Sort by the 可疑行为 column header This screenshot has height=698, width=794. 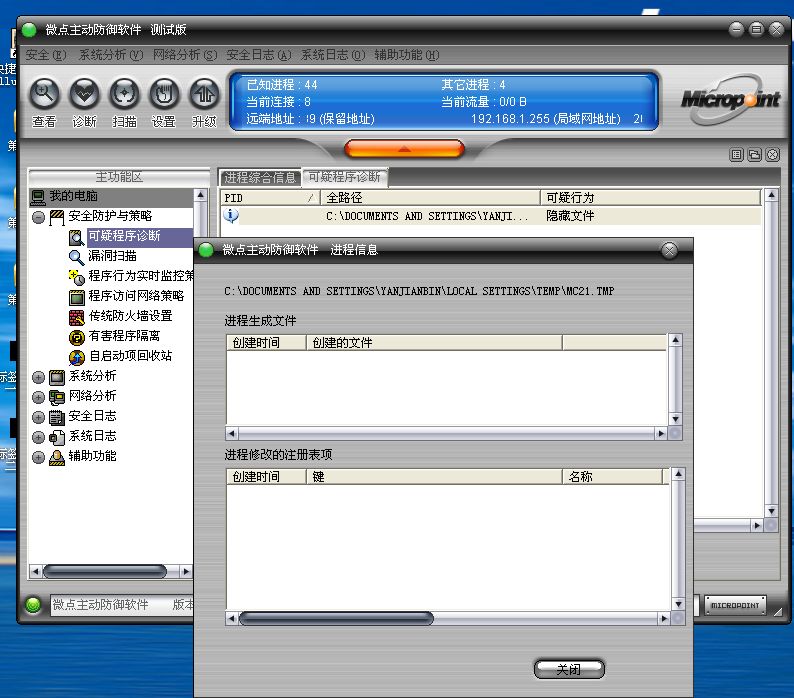click(x=651, y=198)
